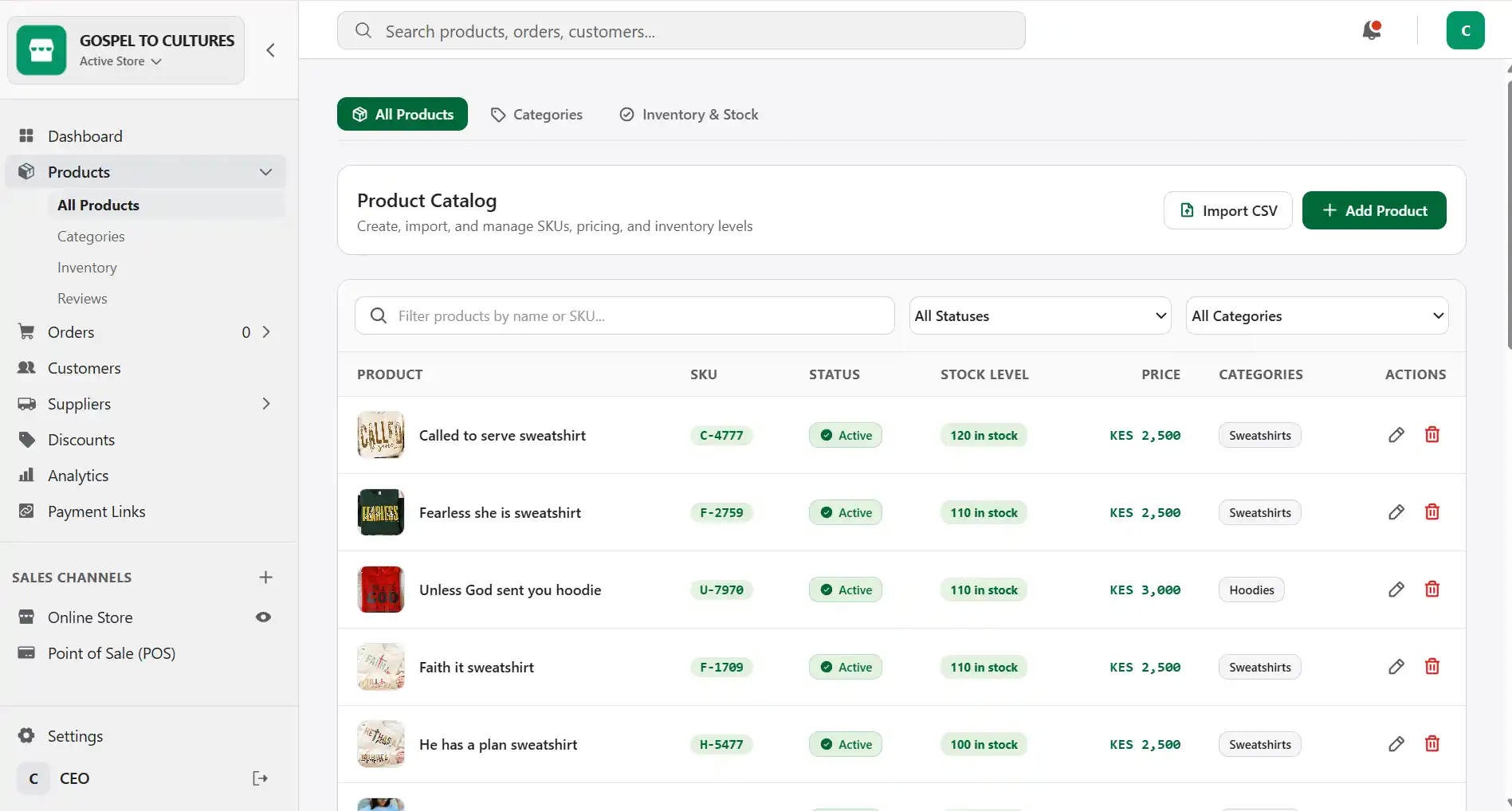This screenshot has width=1512, height=811.
Task: Open Fearless she is sweatshirt thumbnail
Action: pyautogui.click(x=381, y=512)
